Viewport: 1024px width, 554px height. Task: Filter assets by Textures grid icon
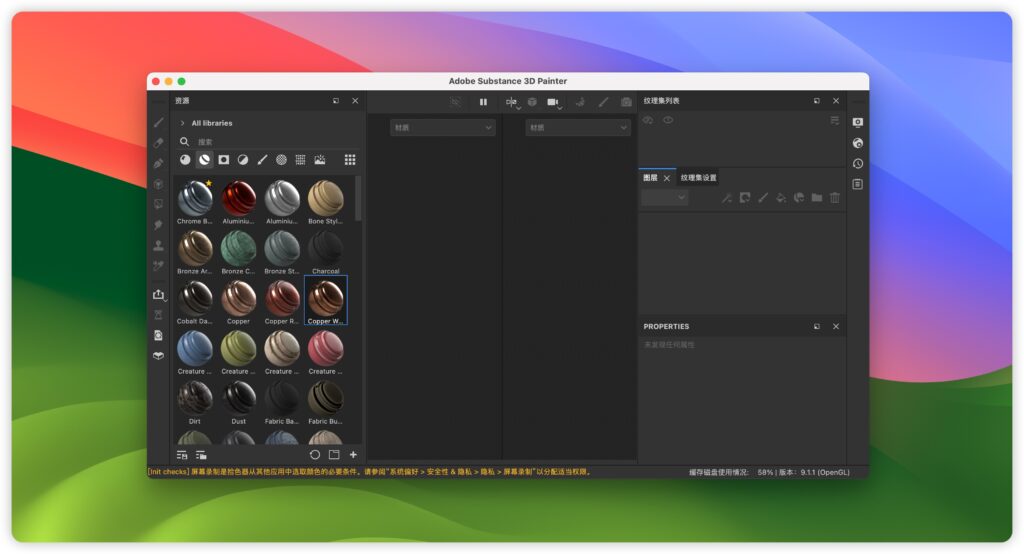click(300, 159)
